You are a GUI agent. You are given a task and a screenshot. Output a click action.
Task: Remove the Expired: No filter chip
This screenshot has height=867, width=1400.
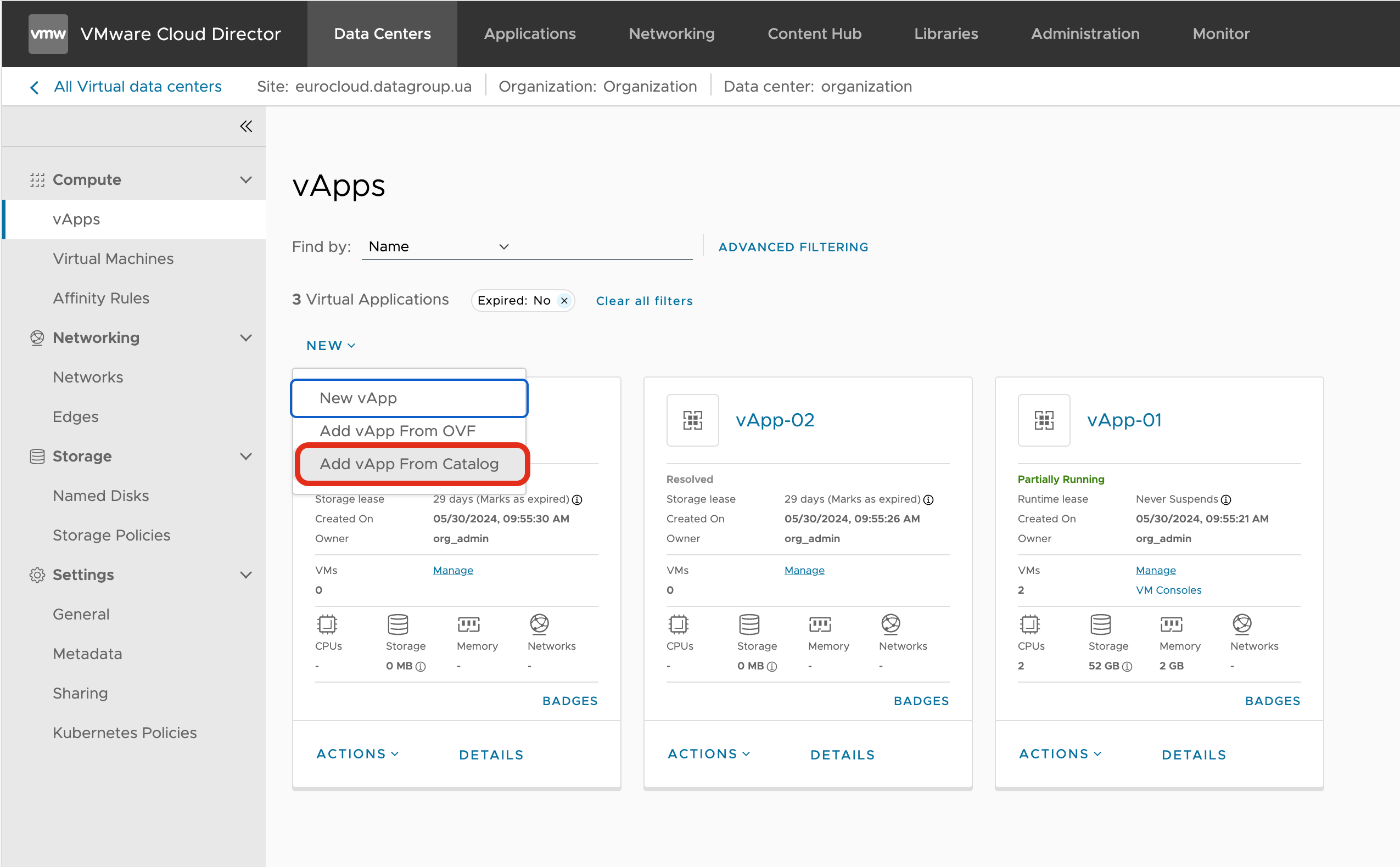564,301
